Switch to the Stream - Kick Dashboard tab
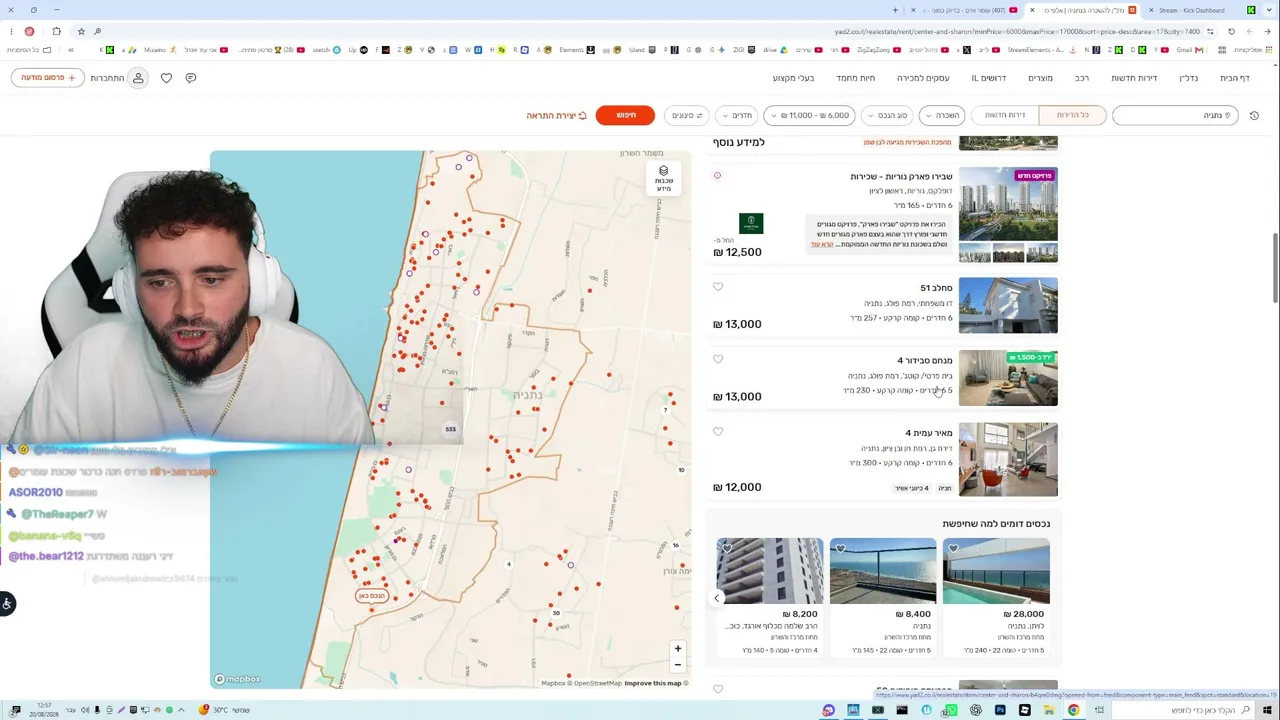The width and height of the screenshot is (1280, 720). click(1190, 10)
